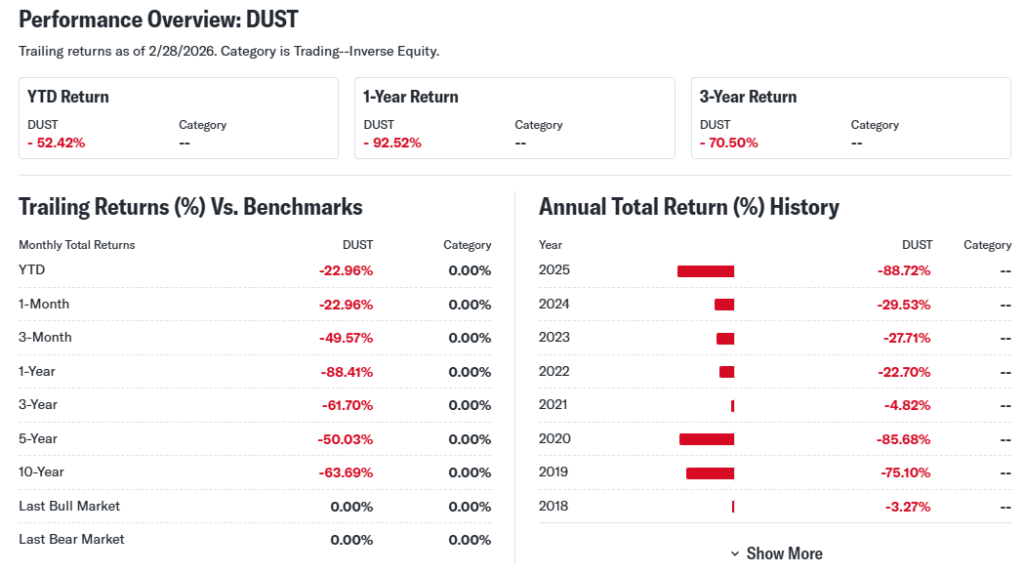Screen dimensions: 1024x574
Task: Expand Show More under annual return history
Action: pos(783,553)
